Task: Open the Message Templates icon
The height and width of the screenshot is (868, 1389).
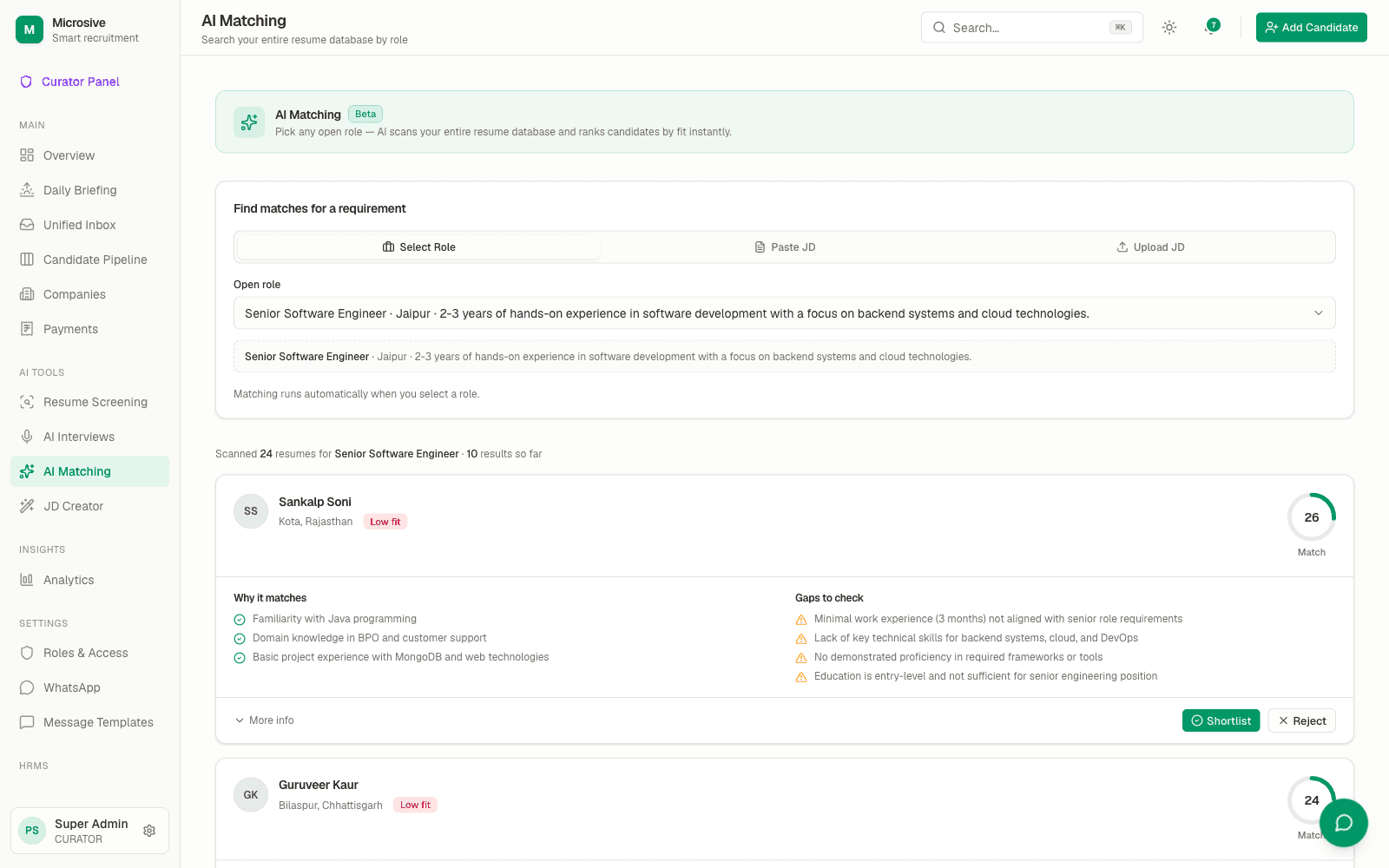Action: [27, 722]
